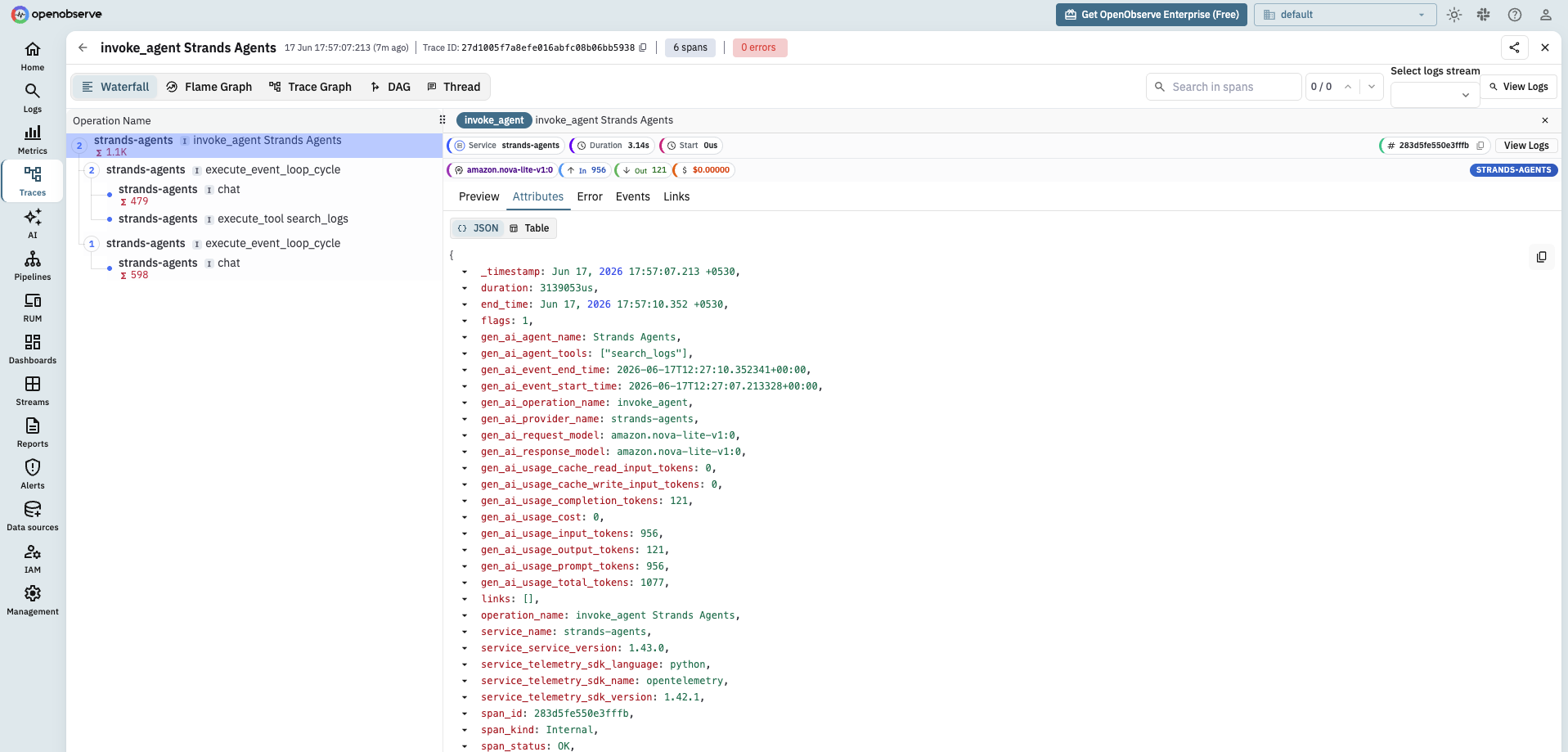Open Streams from the sidebar
This screenshot has width=1568, height=752.
[33, 391]
